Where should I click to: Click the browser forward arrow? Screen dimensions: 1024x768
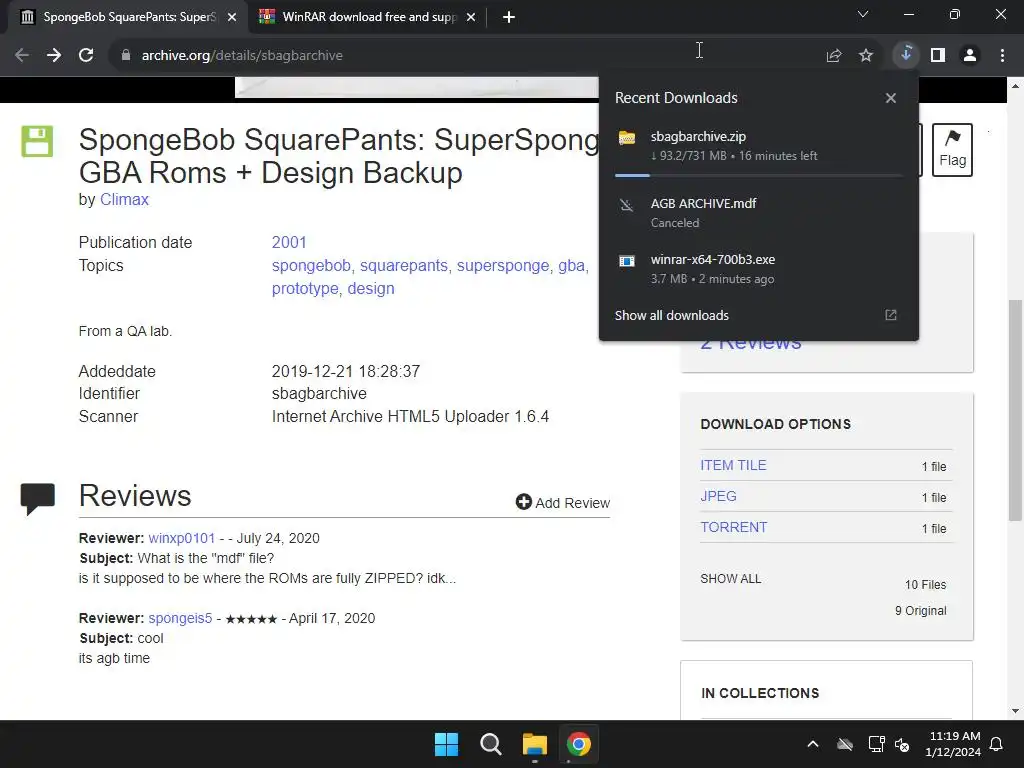click(x=54, y=56)
